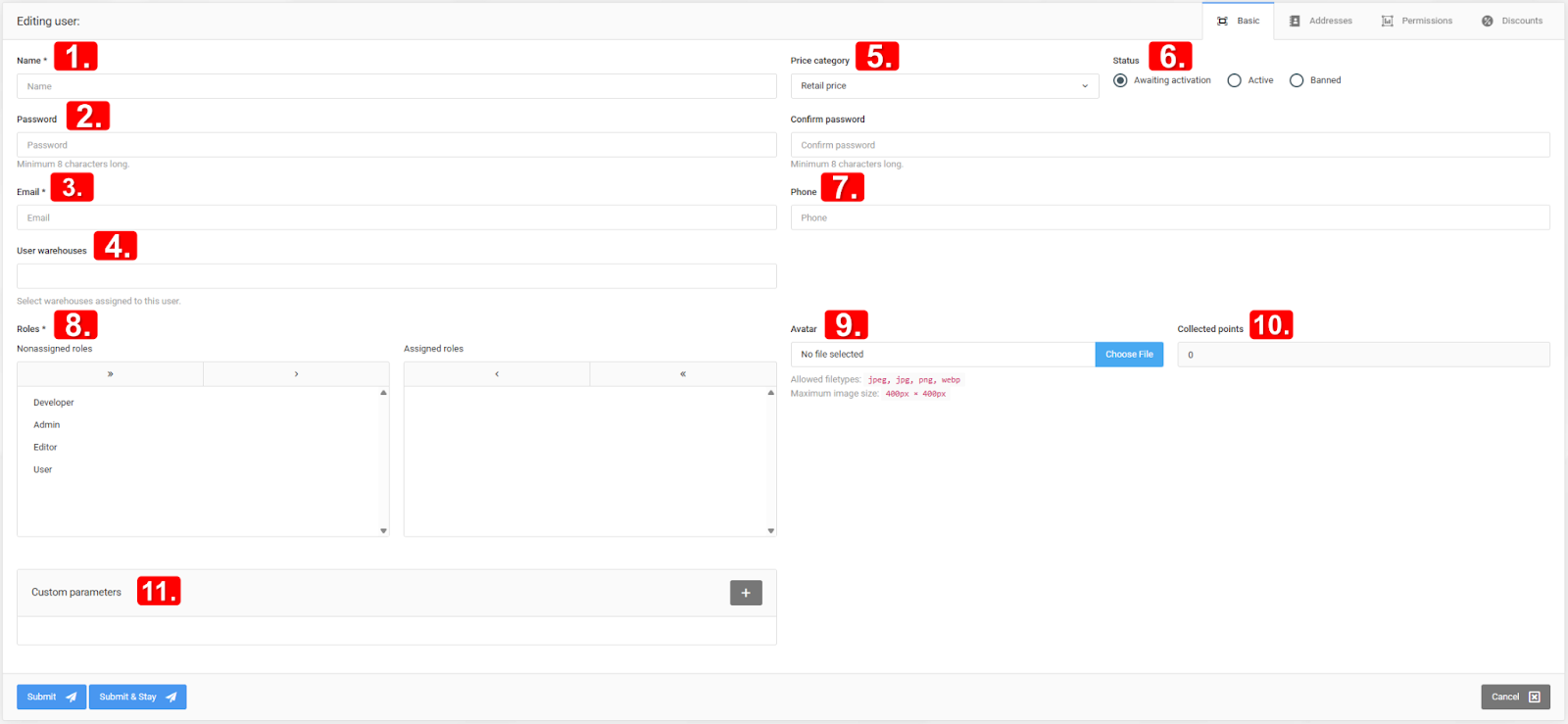The image size is (1568, 724).
Task: Select Admin in nonassigned roles
Action: tap(47, 425)
